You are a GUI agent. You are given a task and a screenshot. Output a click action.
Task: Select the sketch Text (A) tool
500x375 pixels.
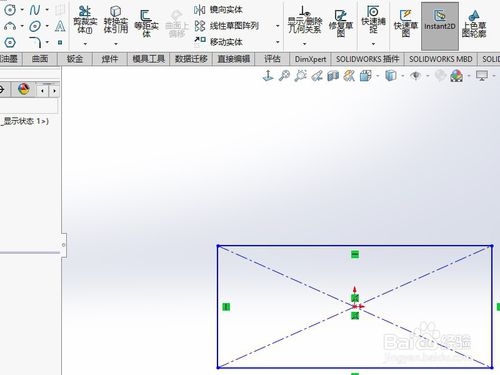60,26
